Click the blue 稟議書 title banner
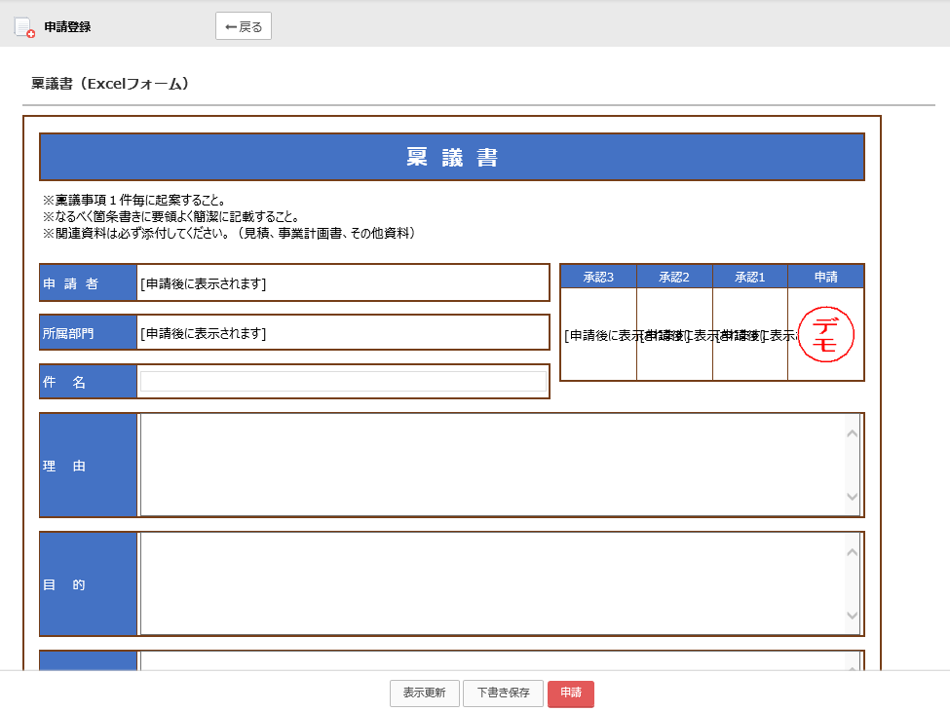 pyautogui.click(x=451, y=157)
